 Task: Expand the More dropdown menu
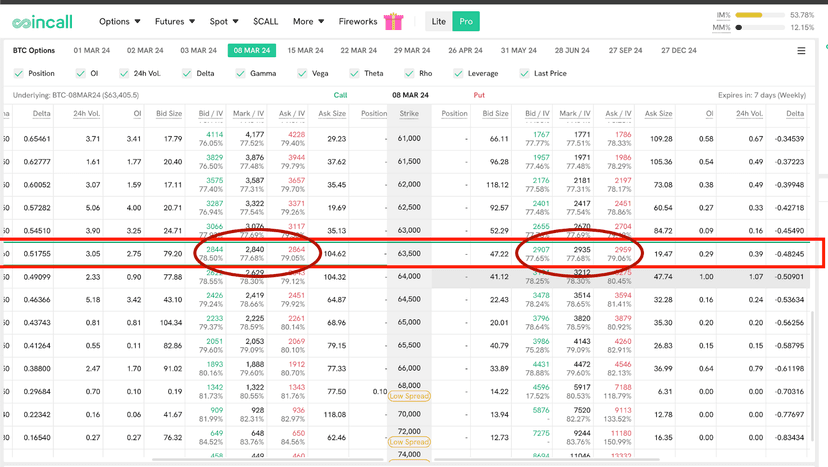point(308,22)
